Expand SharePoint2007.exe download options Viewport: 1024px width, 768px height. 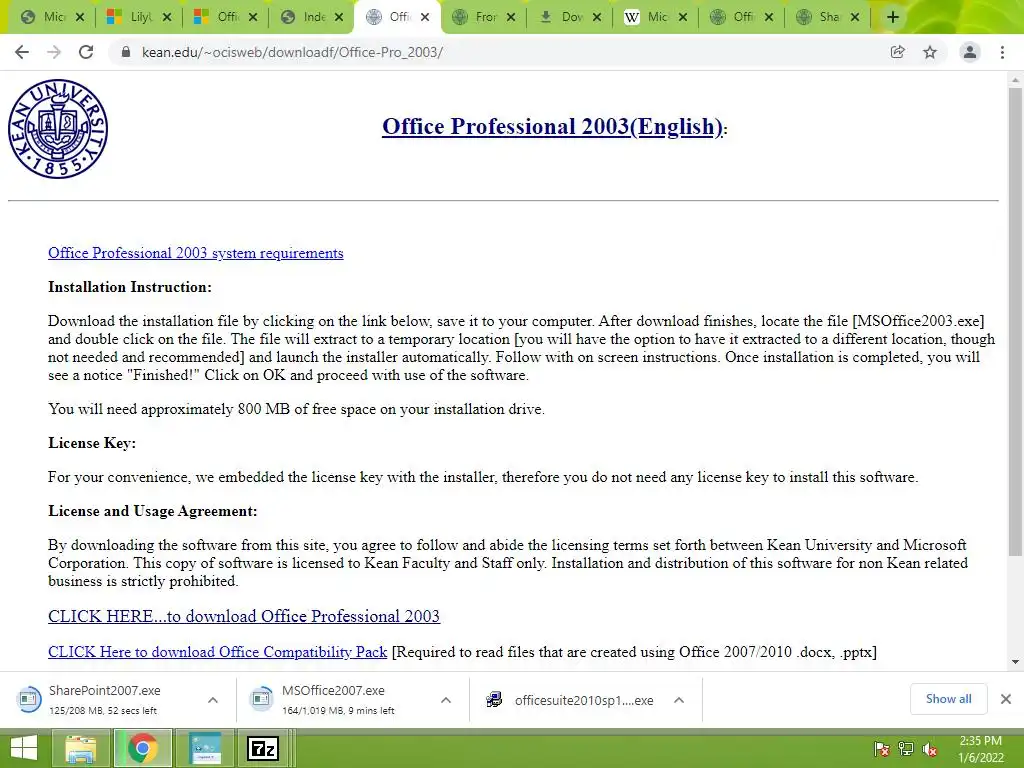point(213,699)
